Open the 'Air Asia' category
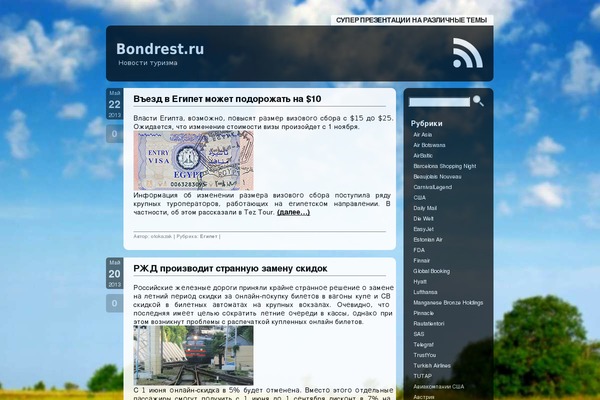The image size is (600, 400). (x=422, y=135)
